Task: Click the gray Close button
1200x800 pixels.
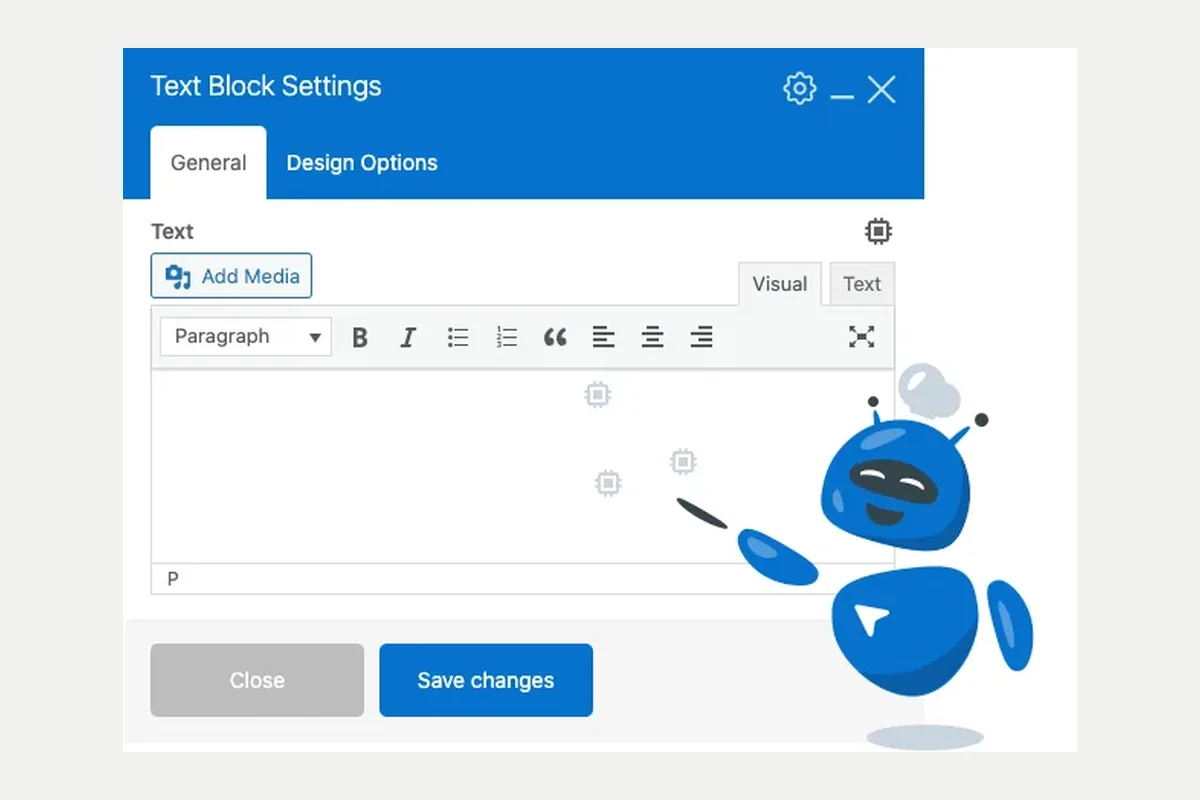Action: click(257, 680)
